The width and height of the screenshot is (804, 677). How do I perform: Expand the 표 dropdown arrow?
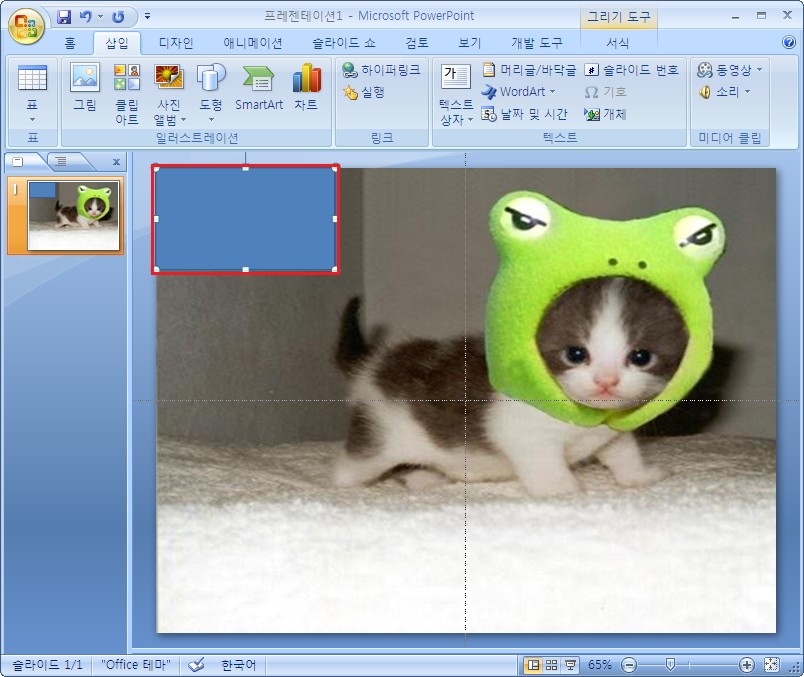tap(32, 120)
